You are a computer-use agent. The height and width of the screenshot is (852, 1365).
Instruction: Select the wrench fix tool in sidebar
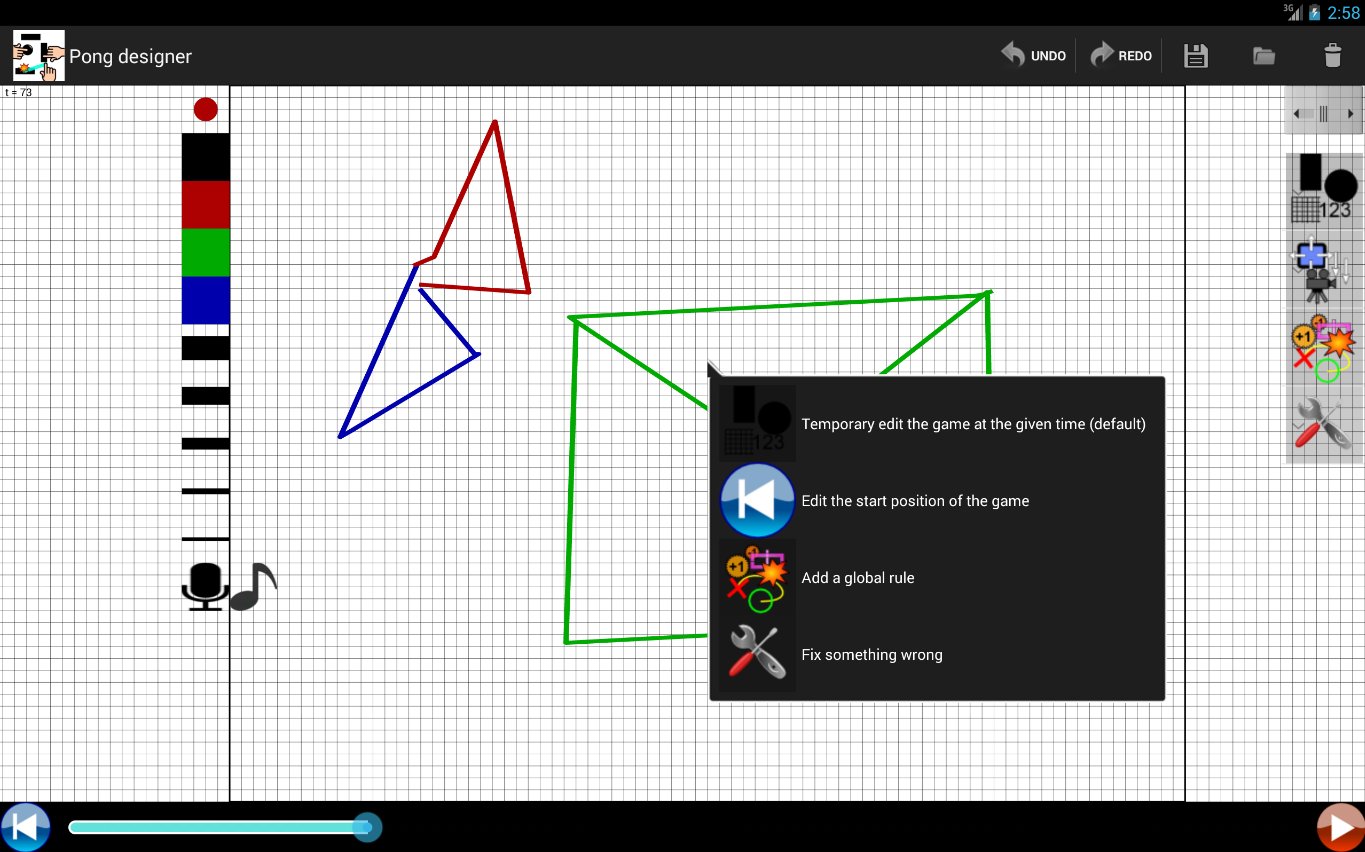1324,424
